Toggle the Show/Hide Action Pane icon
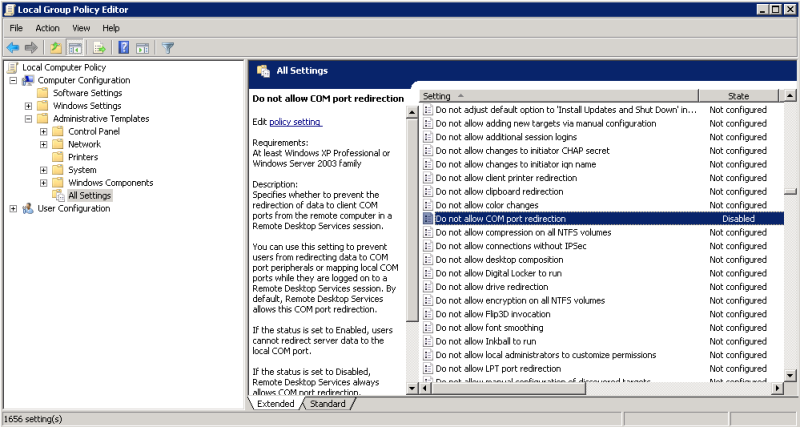This screenshot has height=427, width=800. 143,47
